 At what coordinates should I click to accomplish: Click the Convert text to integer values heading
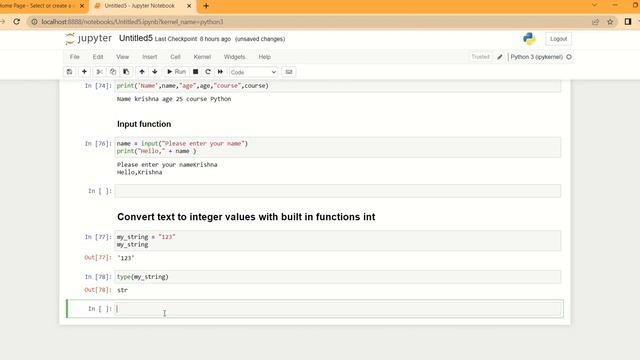click(246, 217)
